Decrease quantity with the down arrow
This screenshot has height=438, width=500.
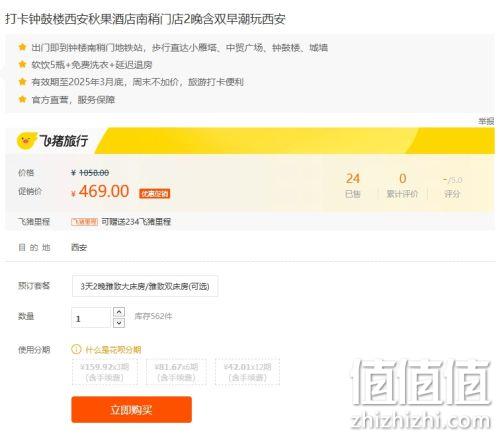(x=119, y=323)
